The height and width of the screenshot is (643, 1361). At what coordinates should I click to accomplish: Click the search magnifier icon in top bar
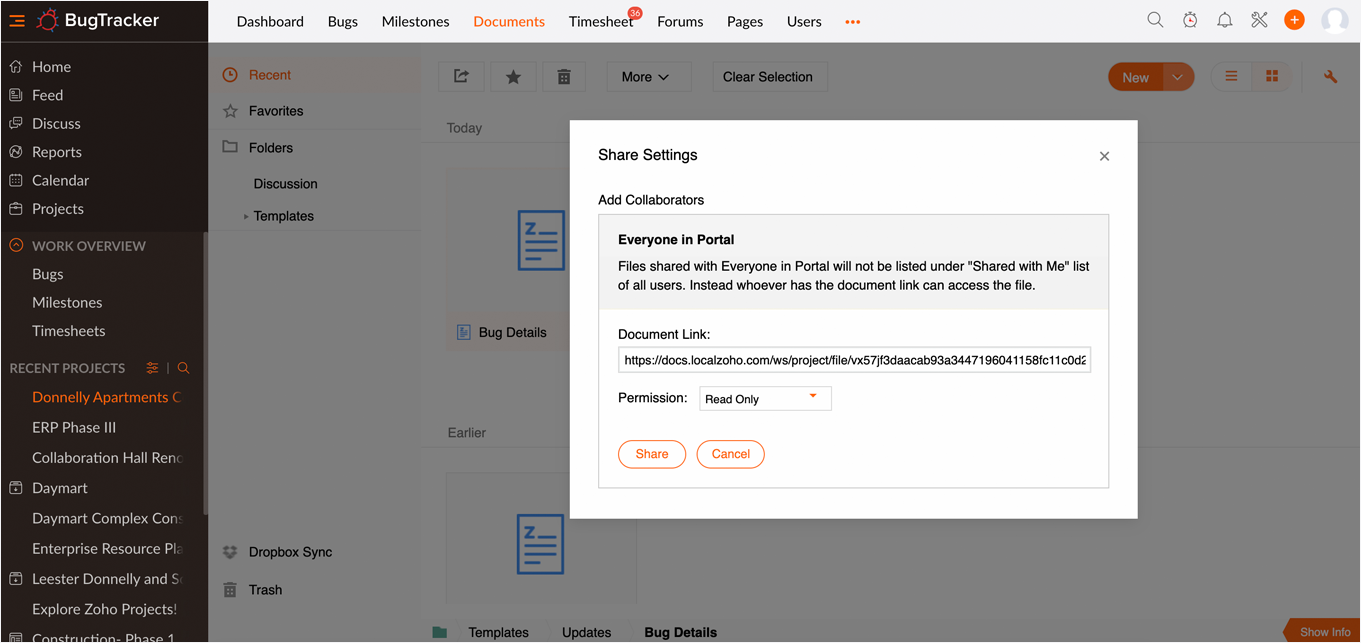[x=1155, y=20]
